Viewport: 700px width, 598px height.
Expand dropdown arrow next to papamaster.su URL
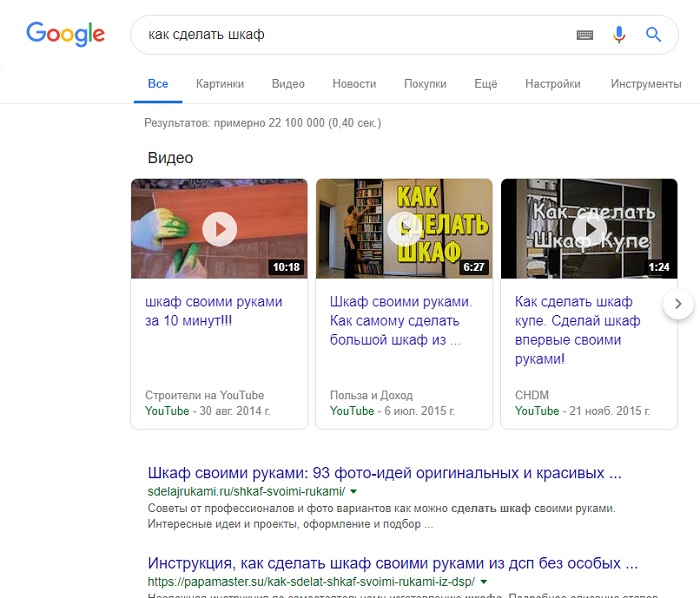[x=484, y=581]
